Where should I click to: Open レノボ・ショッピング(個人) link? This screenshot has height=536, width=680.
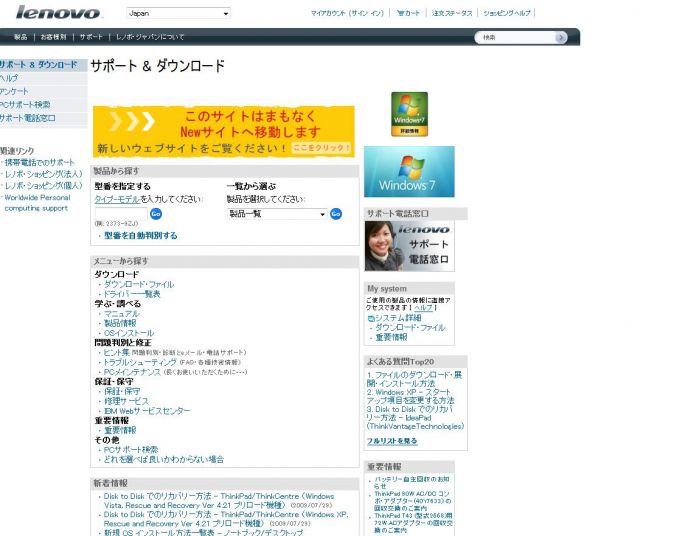43,186
